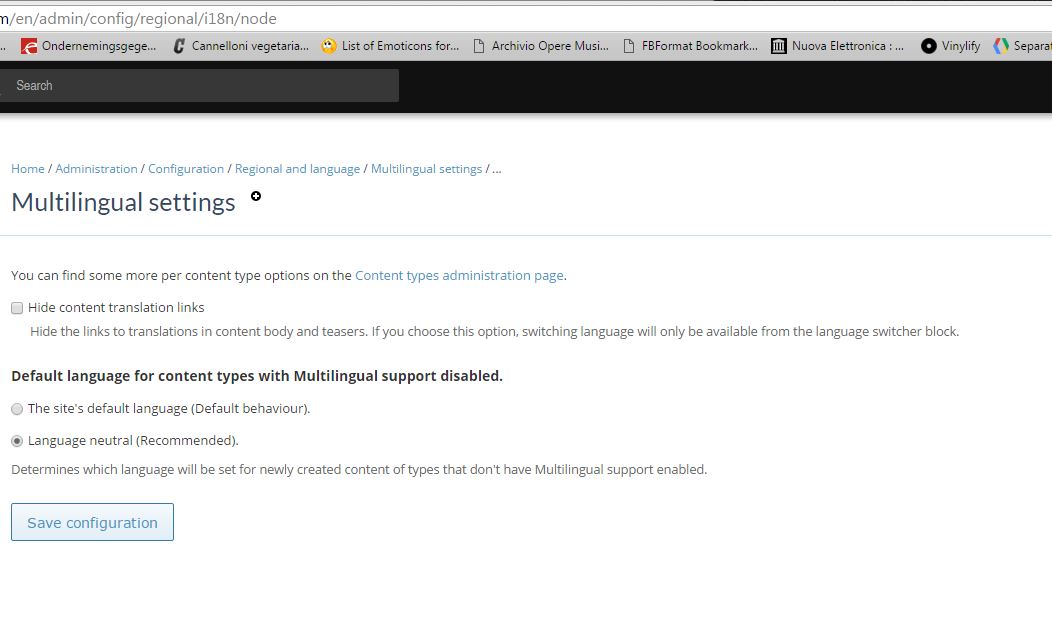Expand the breadcrumb ellipsis

click(496, 168)
